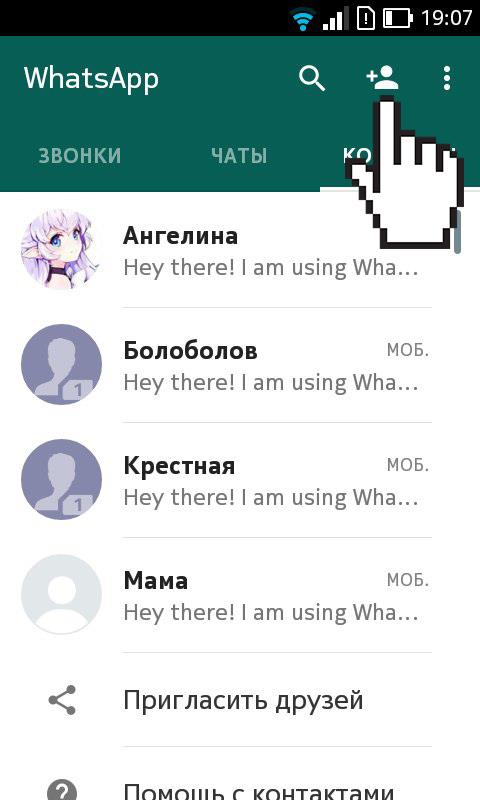Screen dimensions: 480x800
Task: Switch to the ЧАТЫ tab
Action: point(239,156)
